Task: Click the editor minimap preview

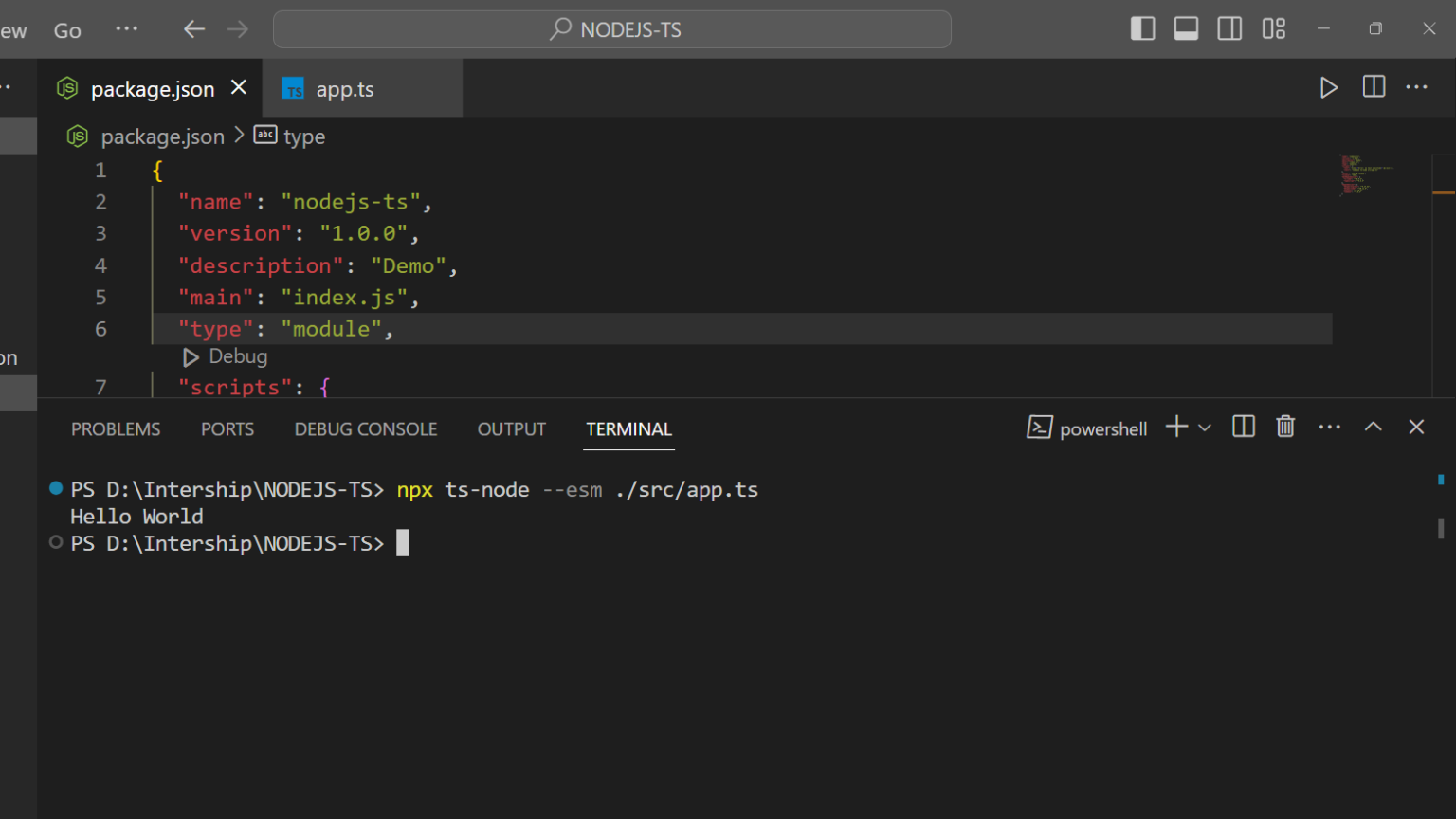Action: [x=1367, y=175]
